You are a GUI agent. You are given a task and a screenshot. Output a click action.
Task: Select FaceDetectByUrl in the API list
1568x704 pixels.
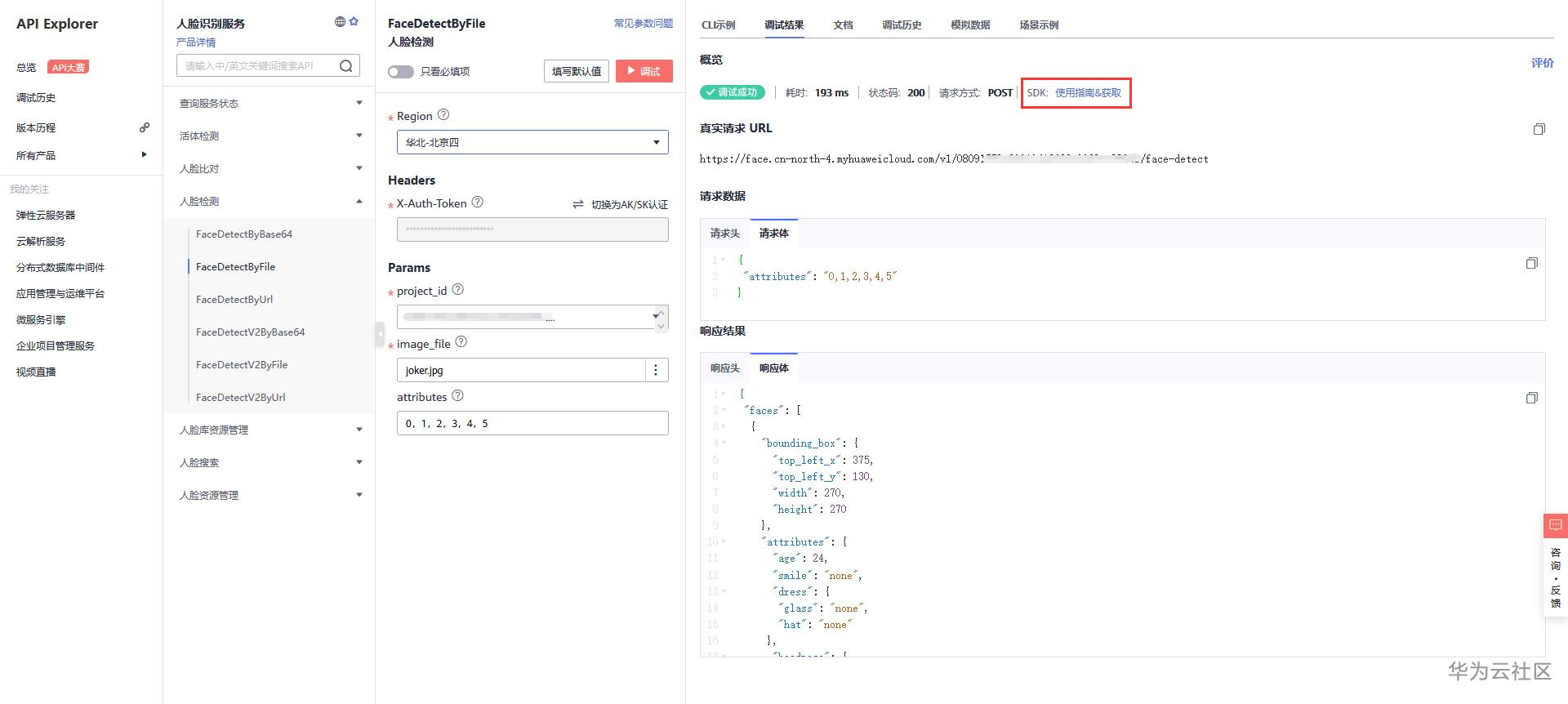point(234,300)
